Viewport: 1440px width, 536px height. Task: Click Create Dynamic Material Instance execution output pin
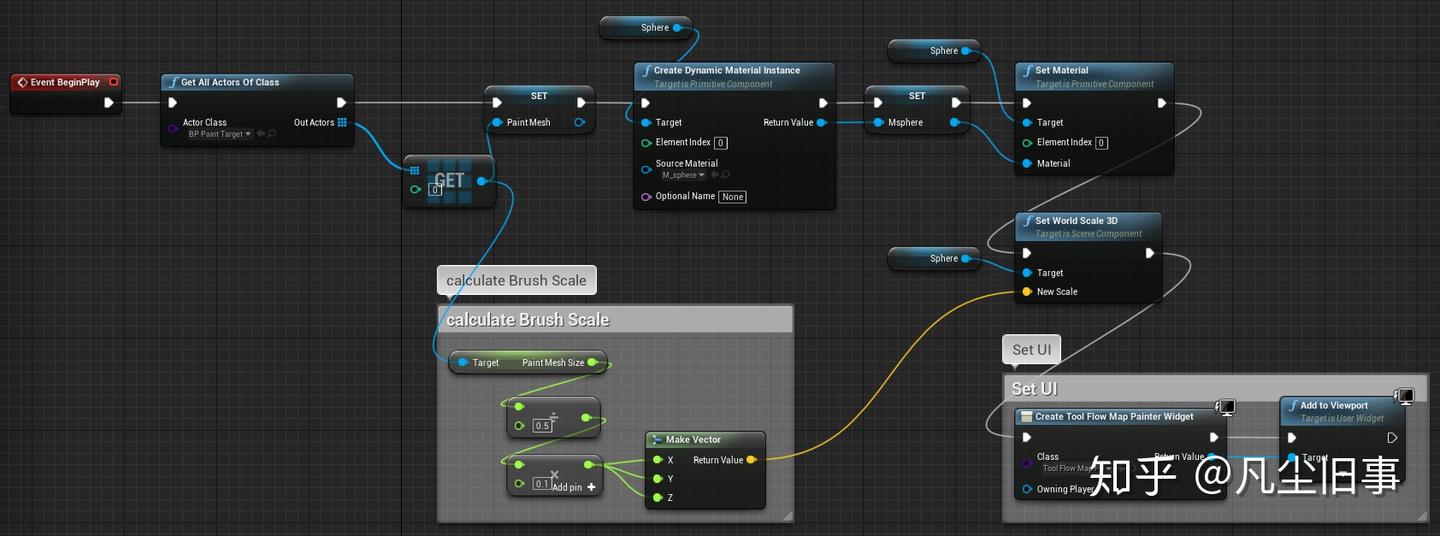(823, 102)
